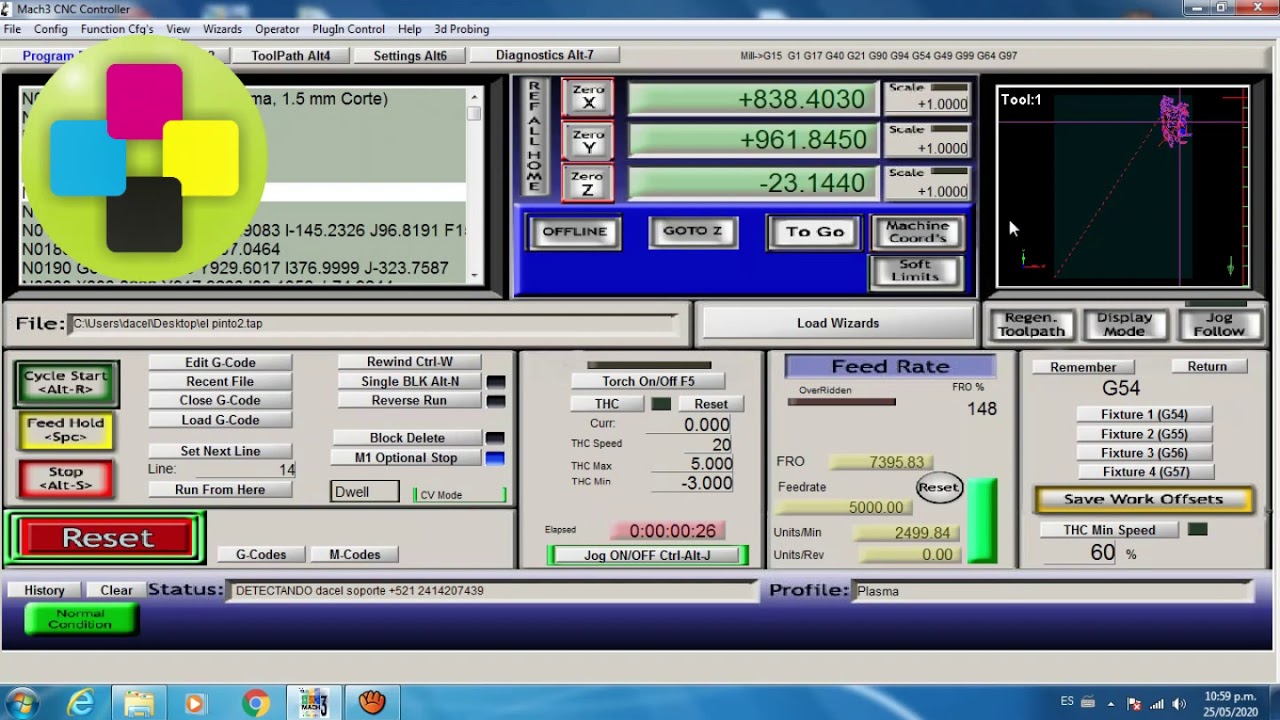Open the orange paw app in the taskbar
Image resolution: width=1280 pixels, height=720 pixels.
tap(372, 703)
